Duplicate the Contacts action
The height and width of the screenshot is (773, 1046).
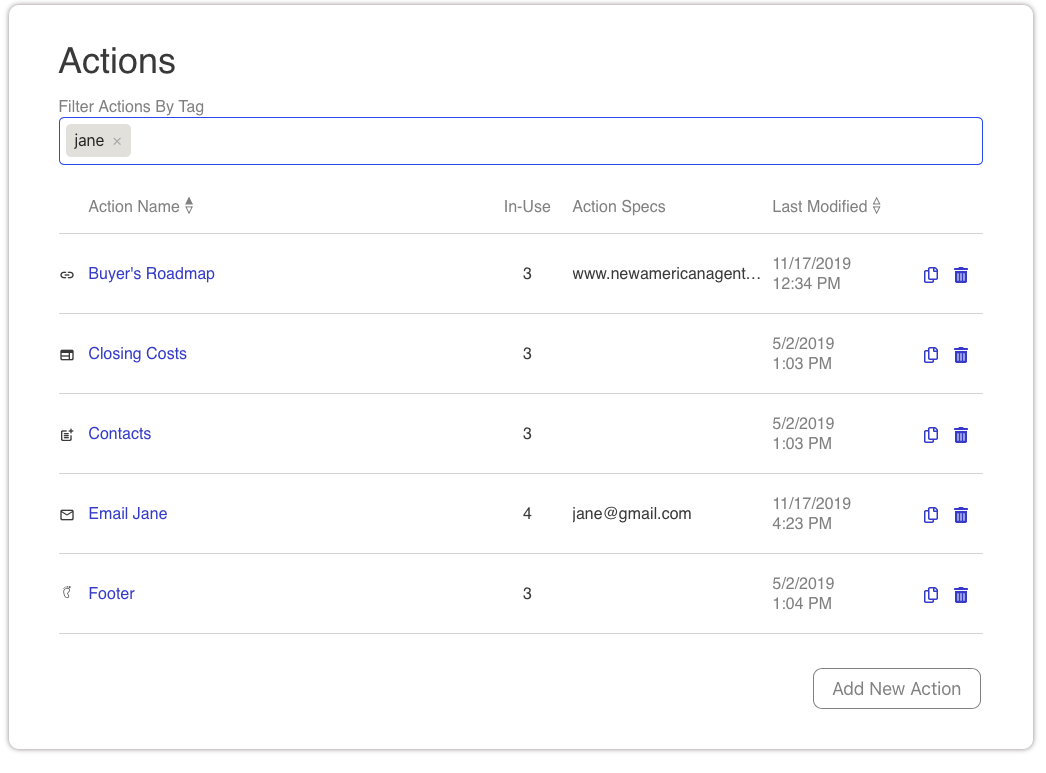pos(930,435)
